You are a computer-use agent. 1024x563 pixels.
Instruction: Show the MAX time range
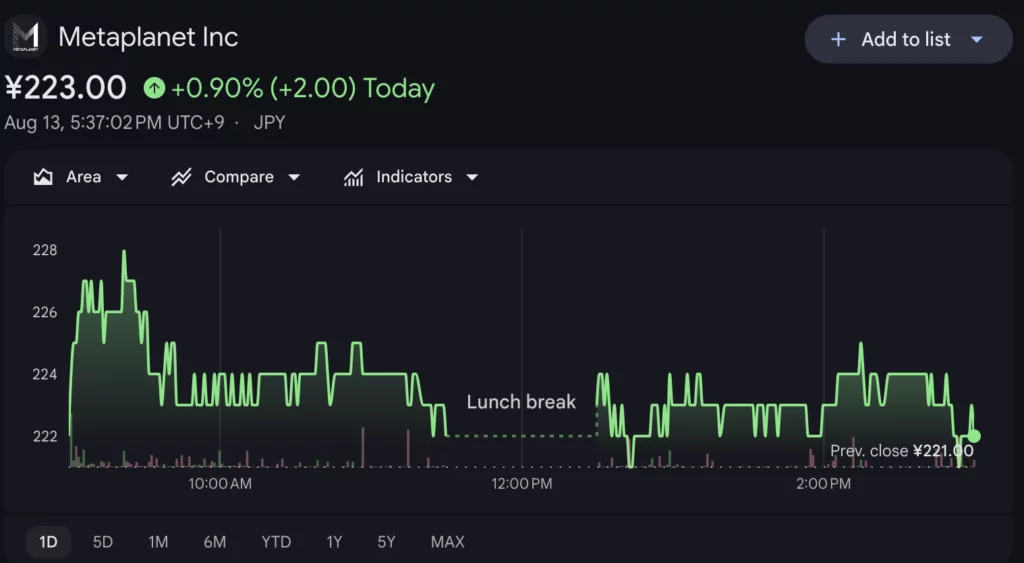(447, 542)
